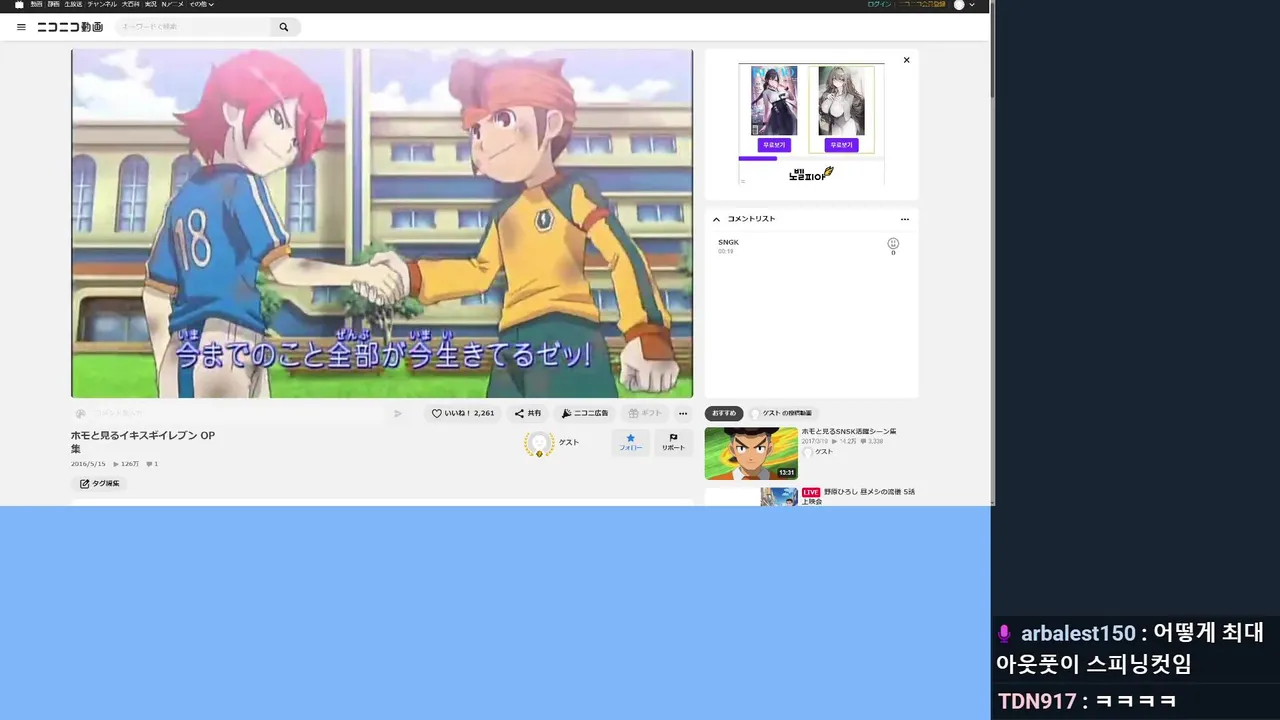Screen dimensions: 1280x720
Task: Close the advertisement with the X icon
Action: point(907,60)
